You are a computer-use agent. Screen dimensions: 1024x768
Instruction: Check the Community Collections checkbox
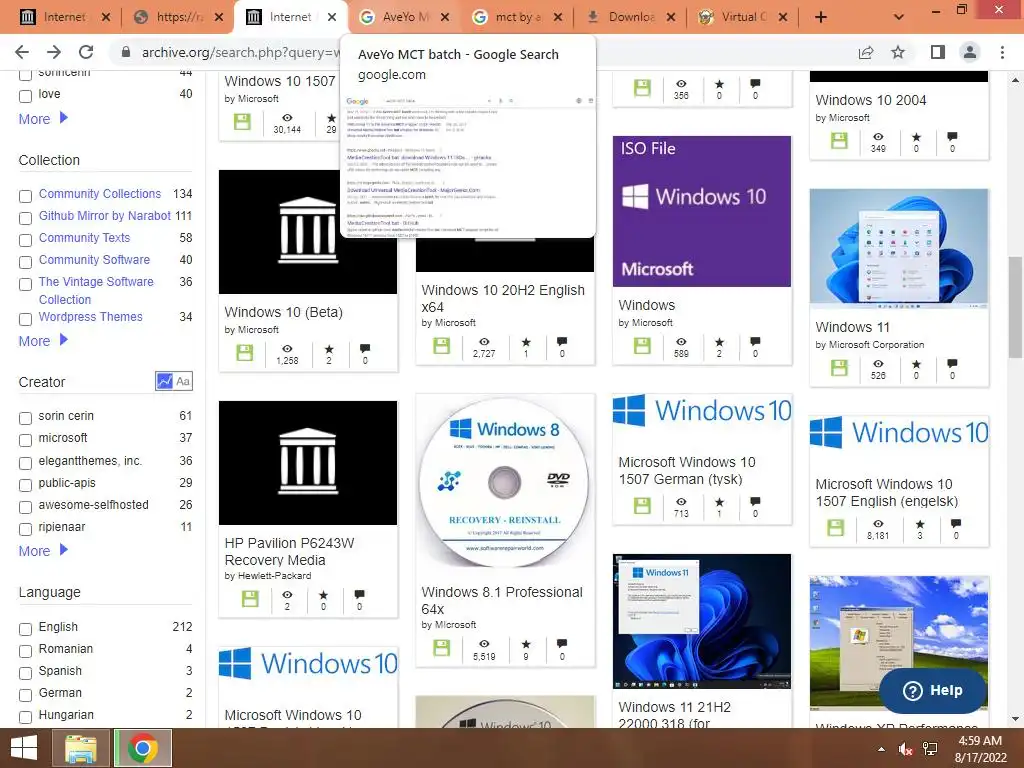[x=25, y=196]
